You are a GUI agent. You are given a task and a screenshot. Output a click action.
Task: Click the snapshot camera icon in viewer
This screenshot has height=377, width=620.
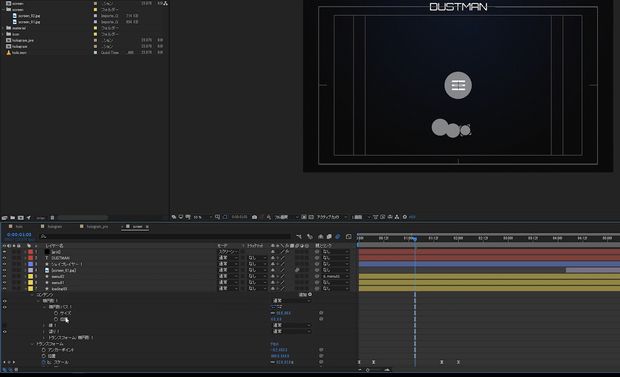(x=254, y=217)
